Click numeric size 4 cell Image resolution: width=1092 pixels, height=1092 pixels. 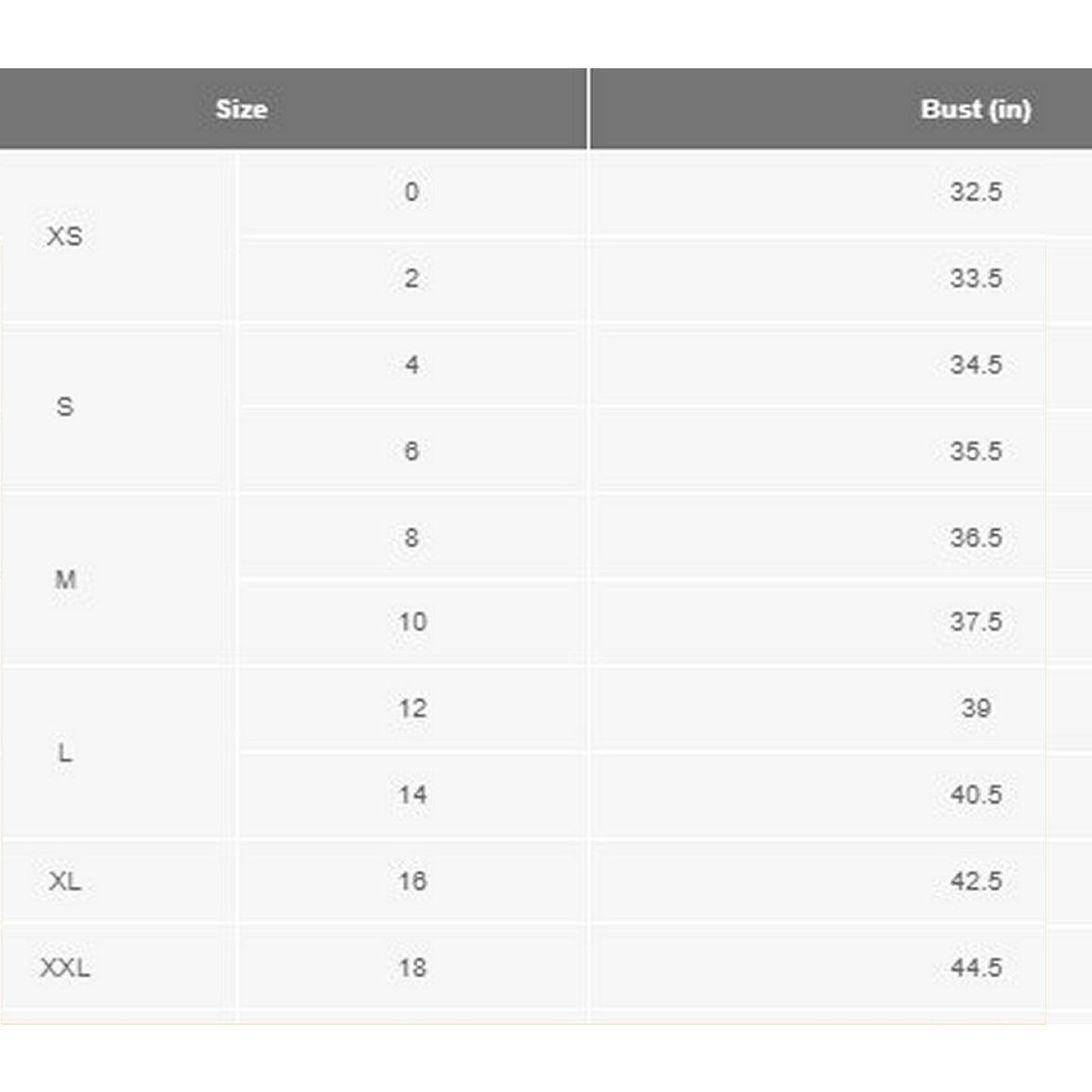[411, 365]
